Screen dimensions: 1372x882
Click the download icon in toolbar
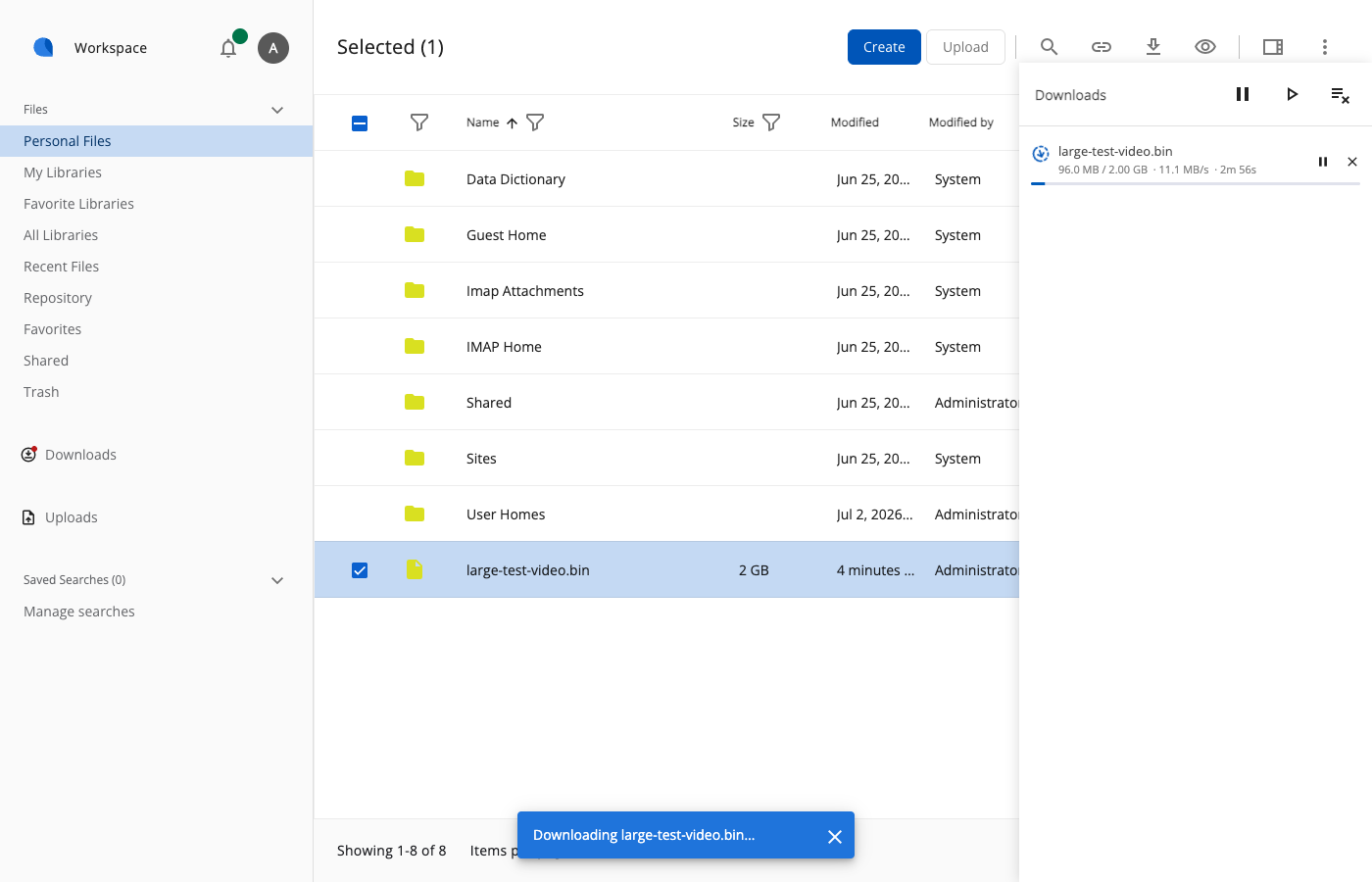point(1153,47)
